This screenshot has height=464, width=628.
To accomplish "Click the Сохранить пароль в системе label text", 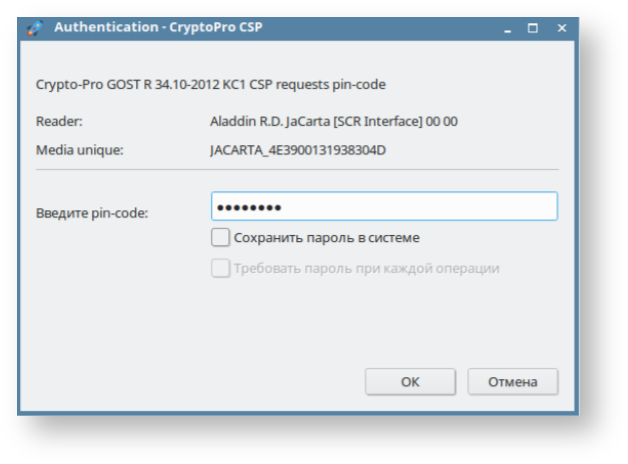I will tap(326, 238).
